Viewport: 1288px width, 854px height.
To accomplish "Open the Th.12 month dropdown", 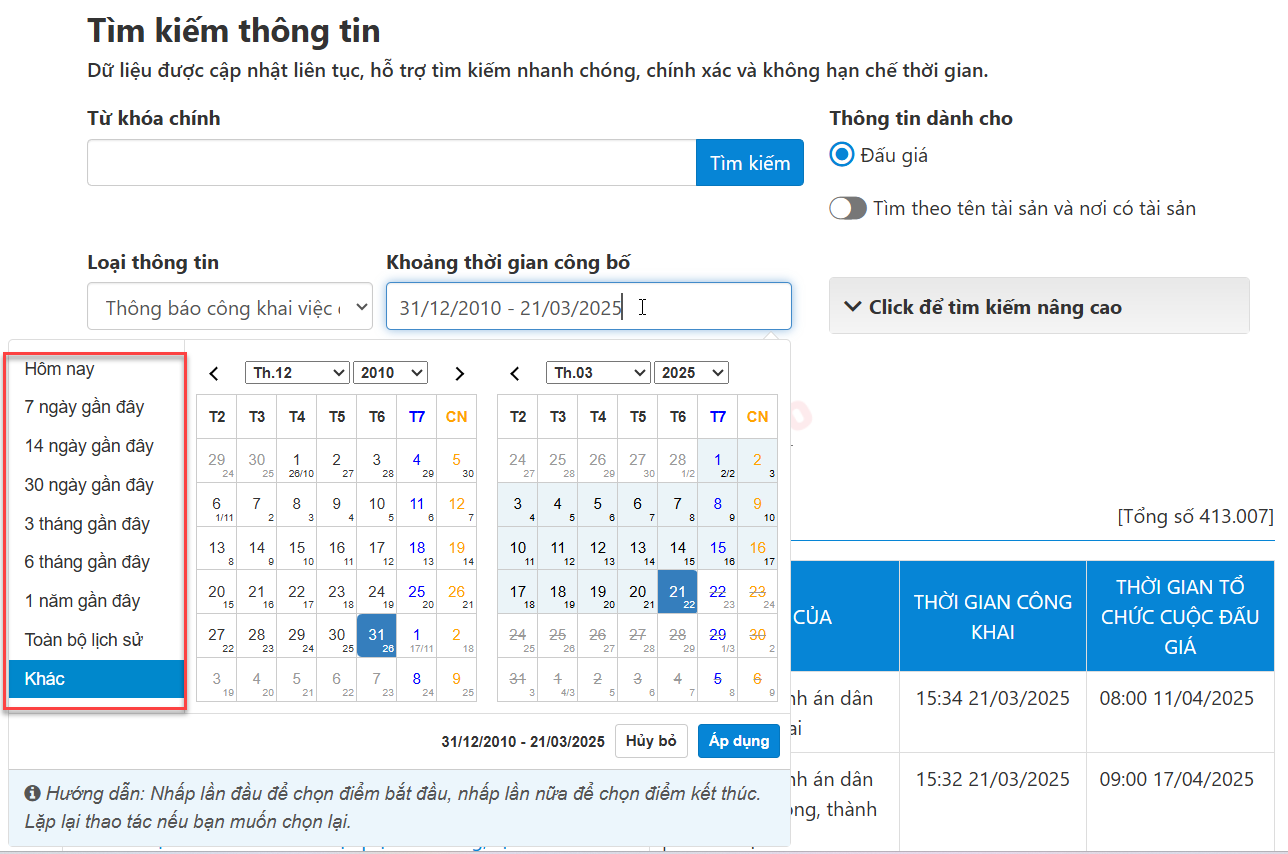I will pos(297,373).
